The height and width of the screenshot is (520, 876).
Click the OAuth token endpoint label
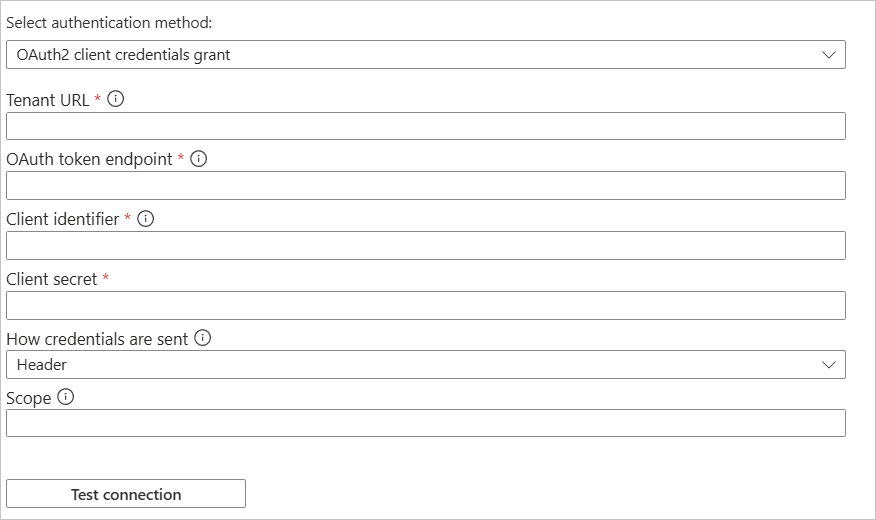(89, 159)
